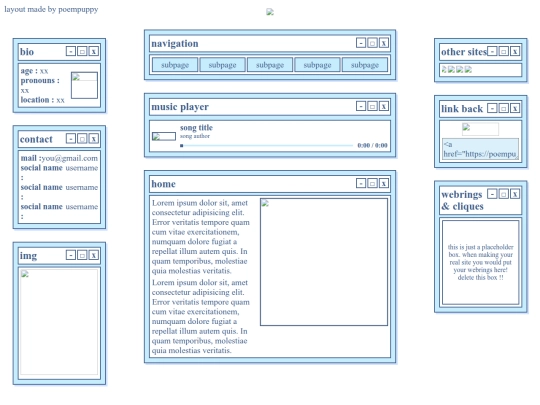Maximize the other sites window
The height and width of the screenshot is (405, 540).
click(x=503, y=51)
